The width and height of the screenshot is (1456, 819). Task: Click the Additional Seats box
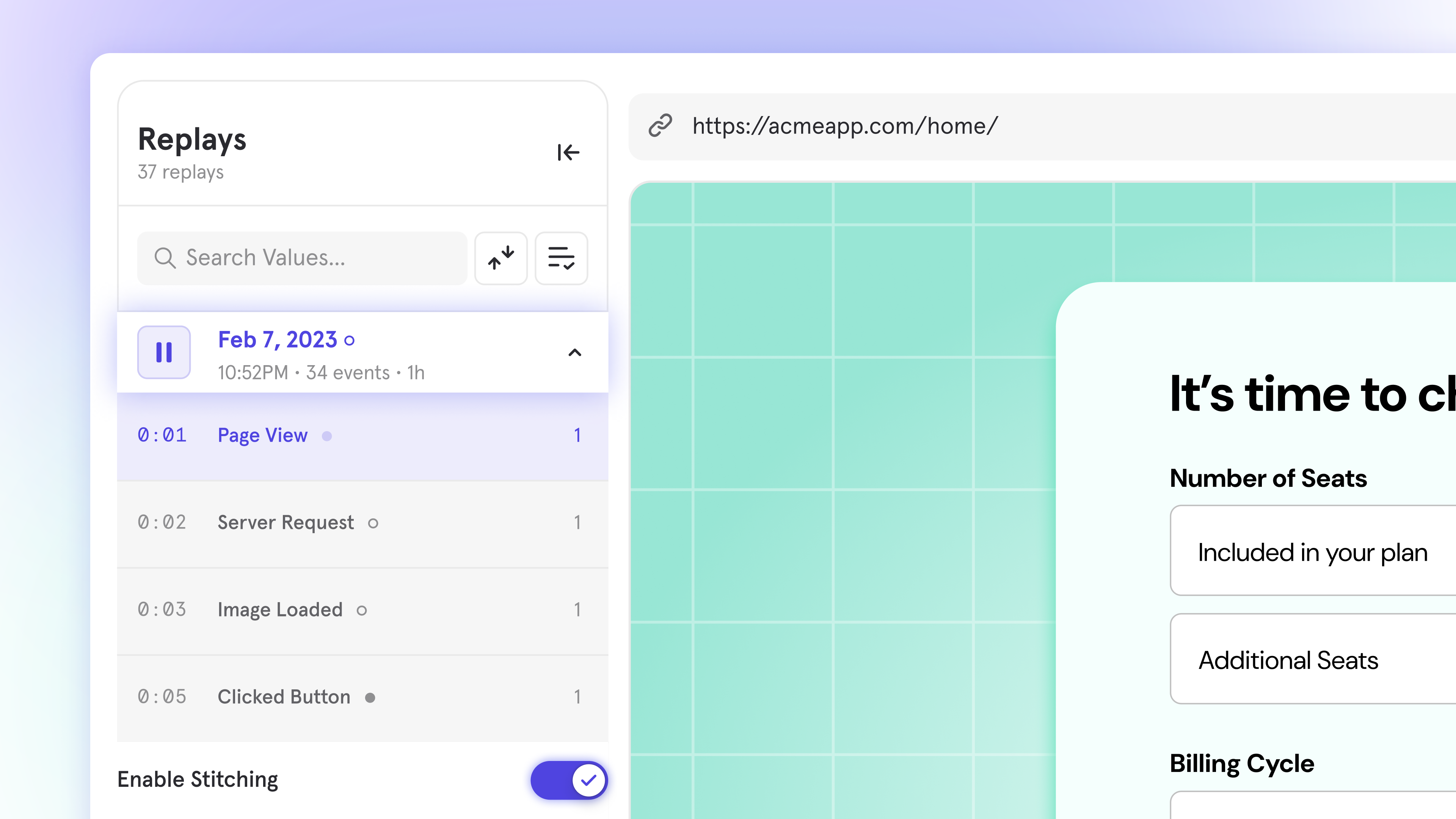pos(1313,659)
